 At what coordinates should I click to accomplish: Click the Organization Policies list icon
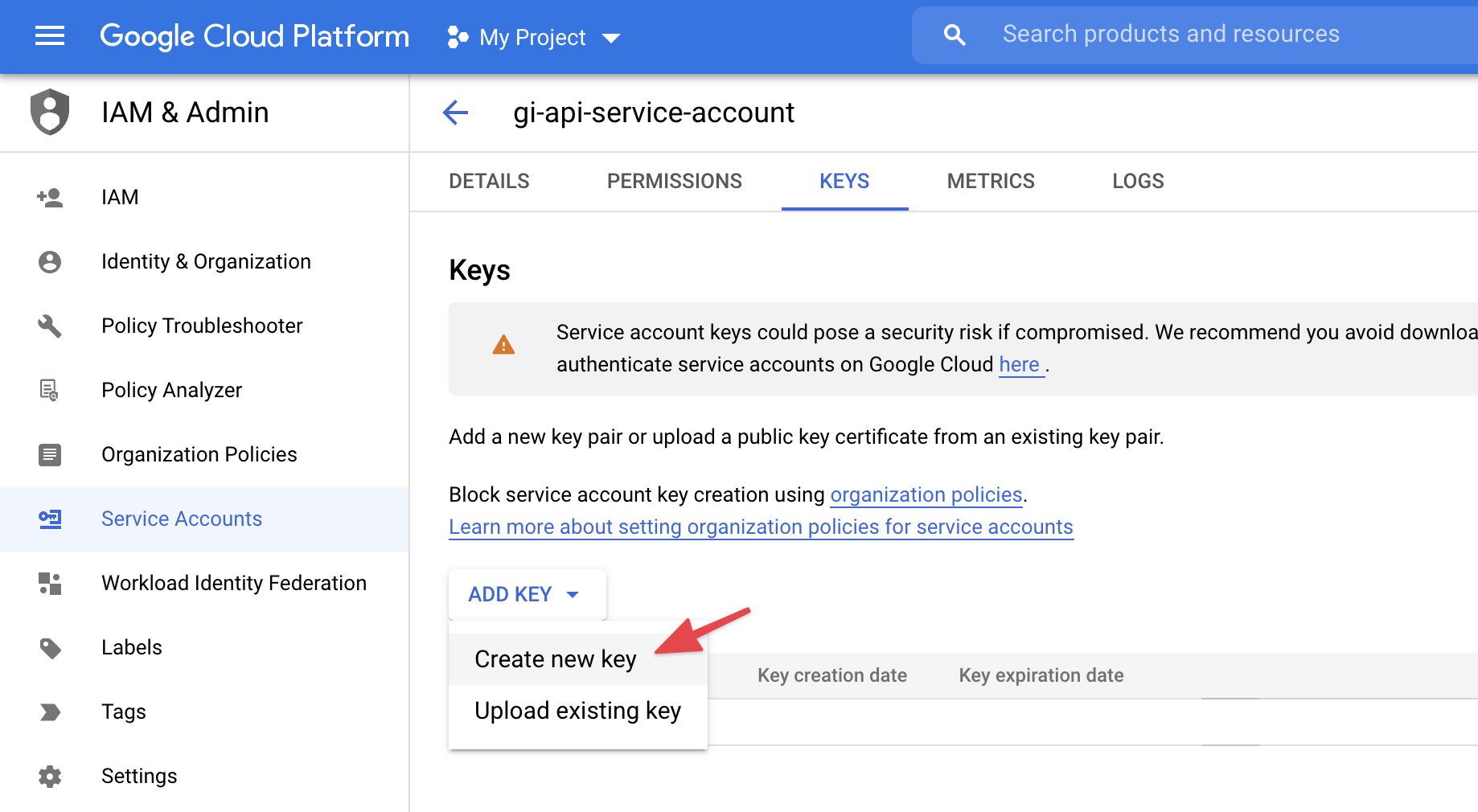pos(50,454)
